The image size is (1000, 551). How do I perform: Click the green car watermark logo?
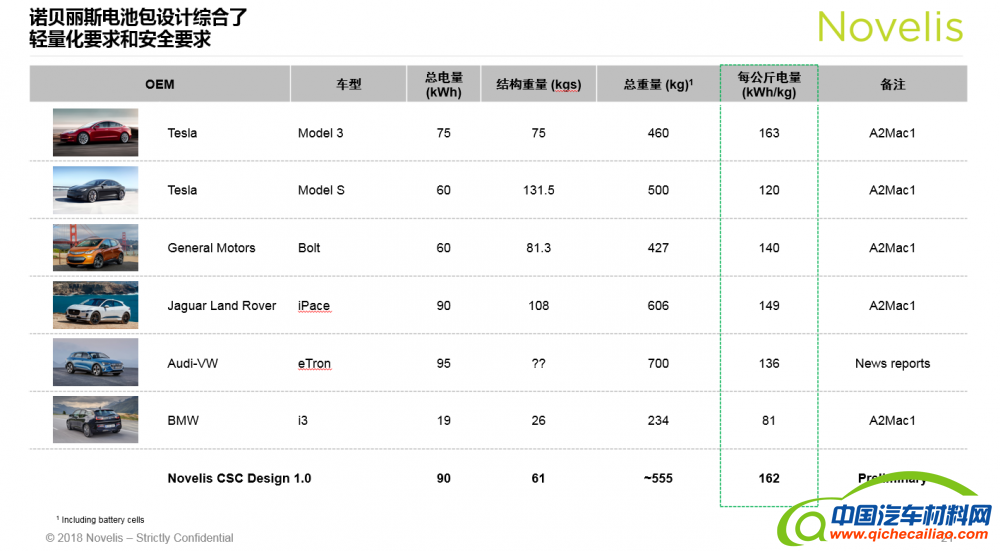(880, 505)
